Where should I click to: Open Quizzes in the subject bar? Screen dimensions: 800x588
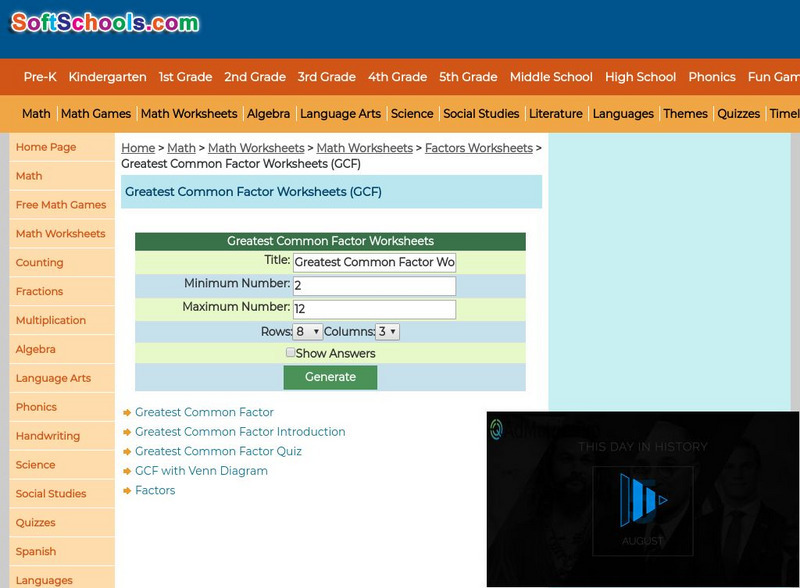click(x=738, y=114)
